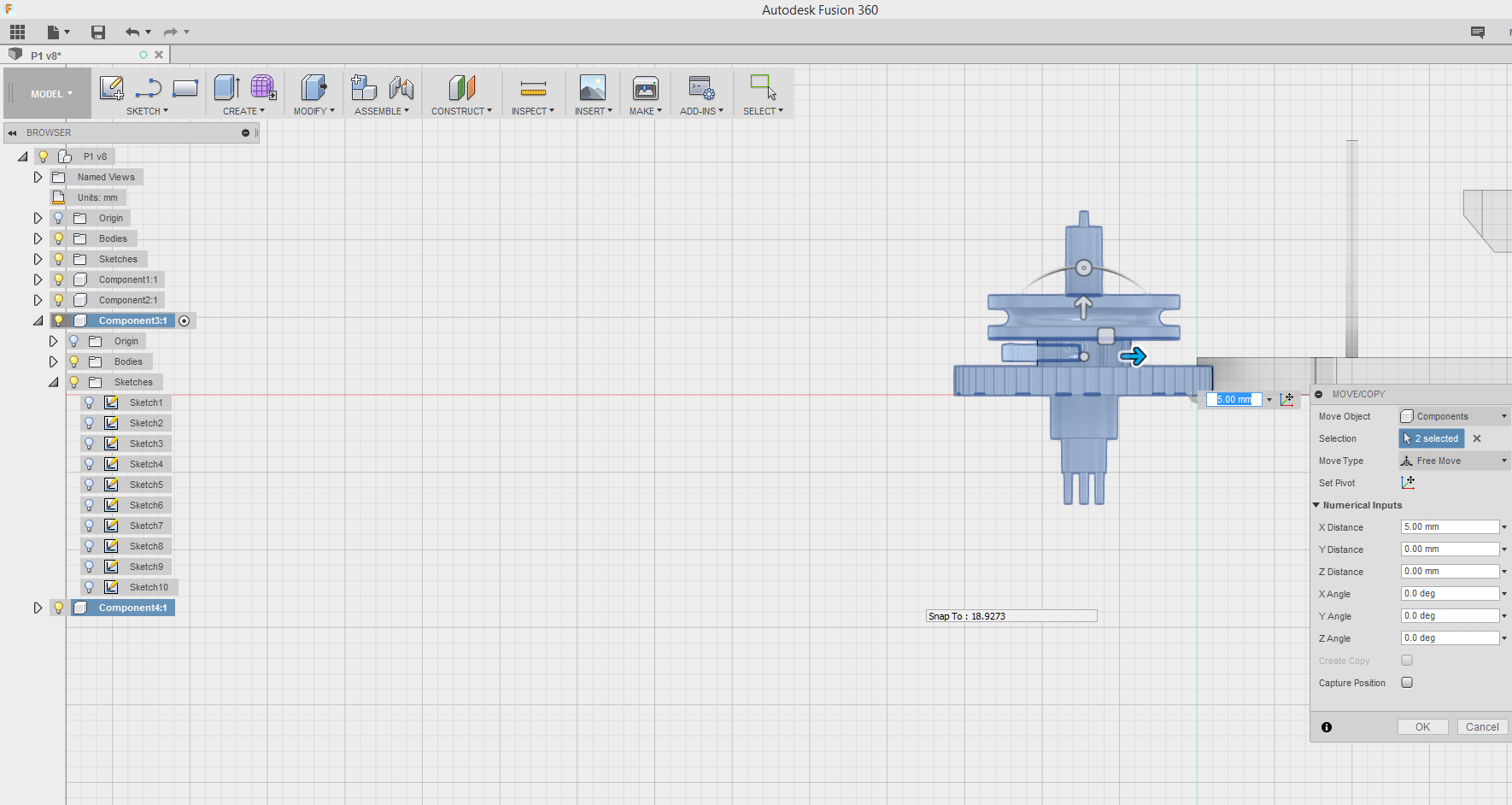Select the window Select tool
The height and width of the screenshot is (805, 1512).
pos(763,87)
